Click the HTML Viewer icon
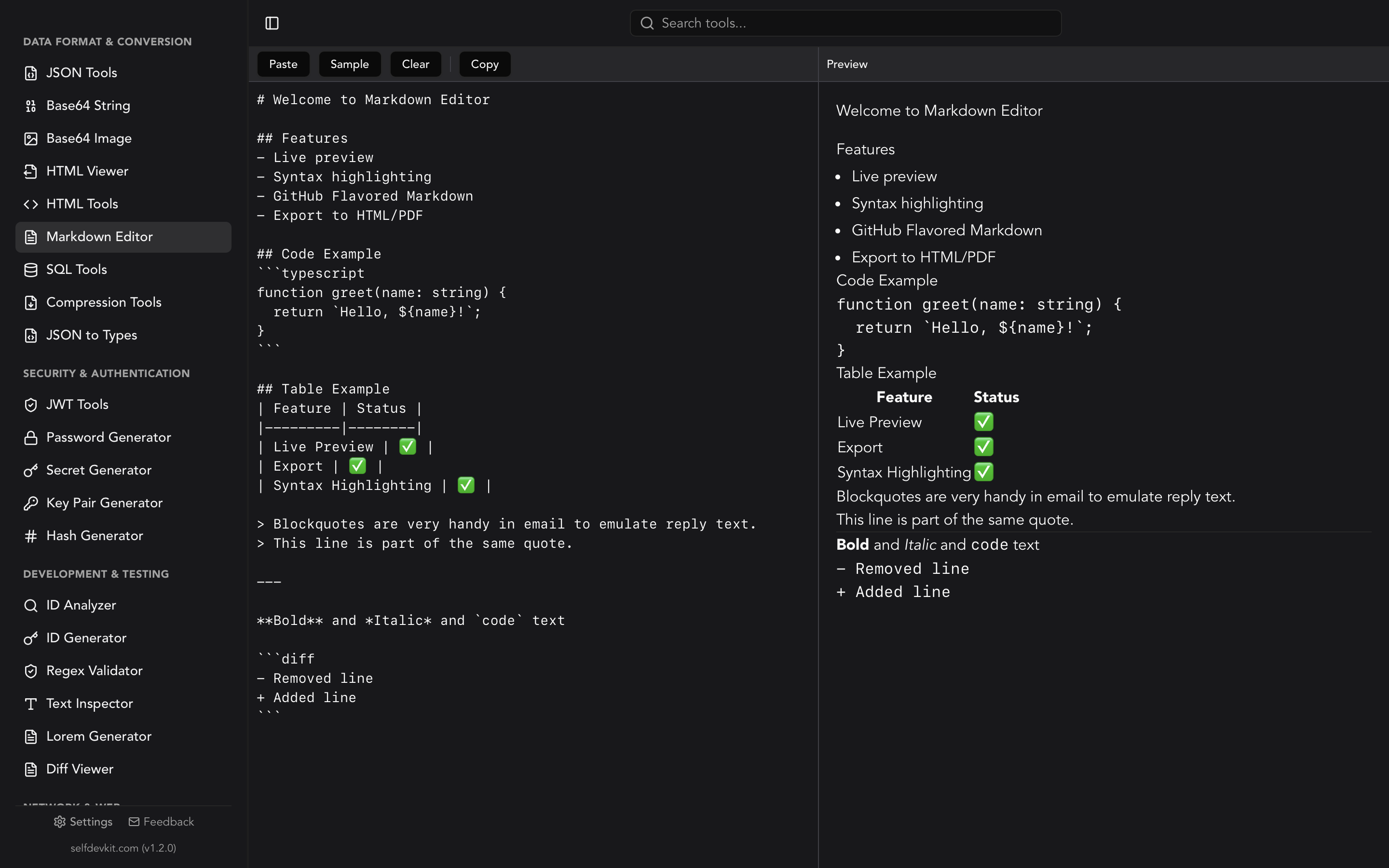This screenshot has width=1389, height=868. (31, 171)
